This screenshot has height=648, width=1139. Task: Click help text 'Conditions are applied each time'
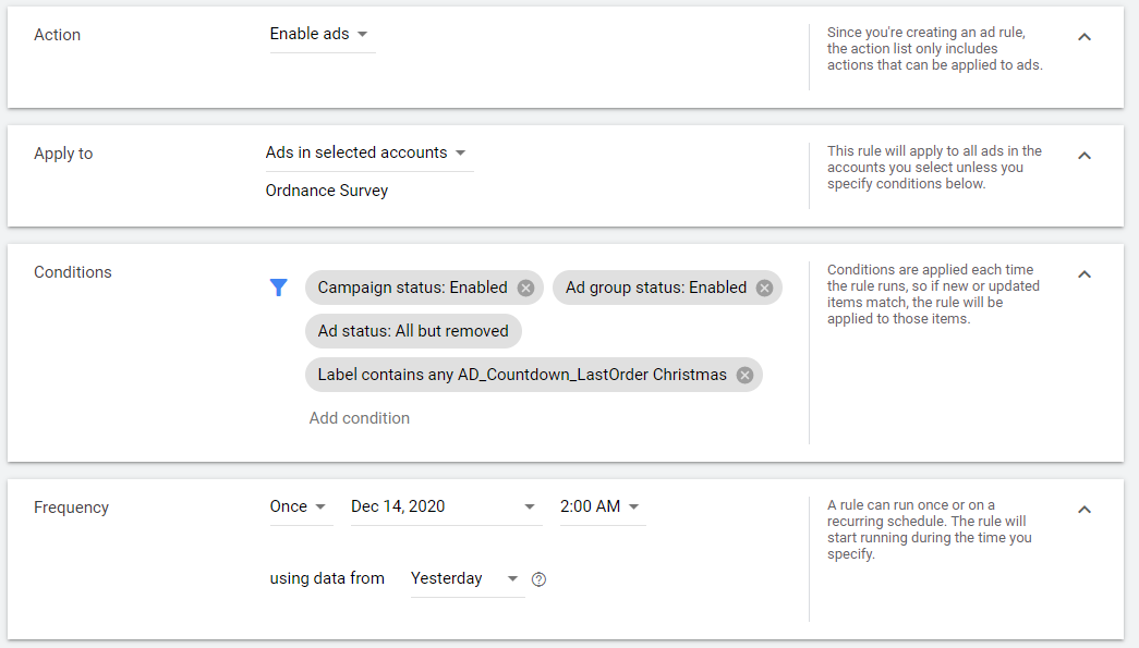pyautogui.click(x=933, y=294)
